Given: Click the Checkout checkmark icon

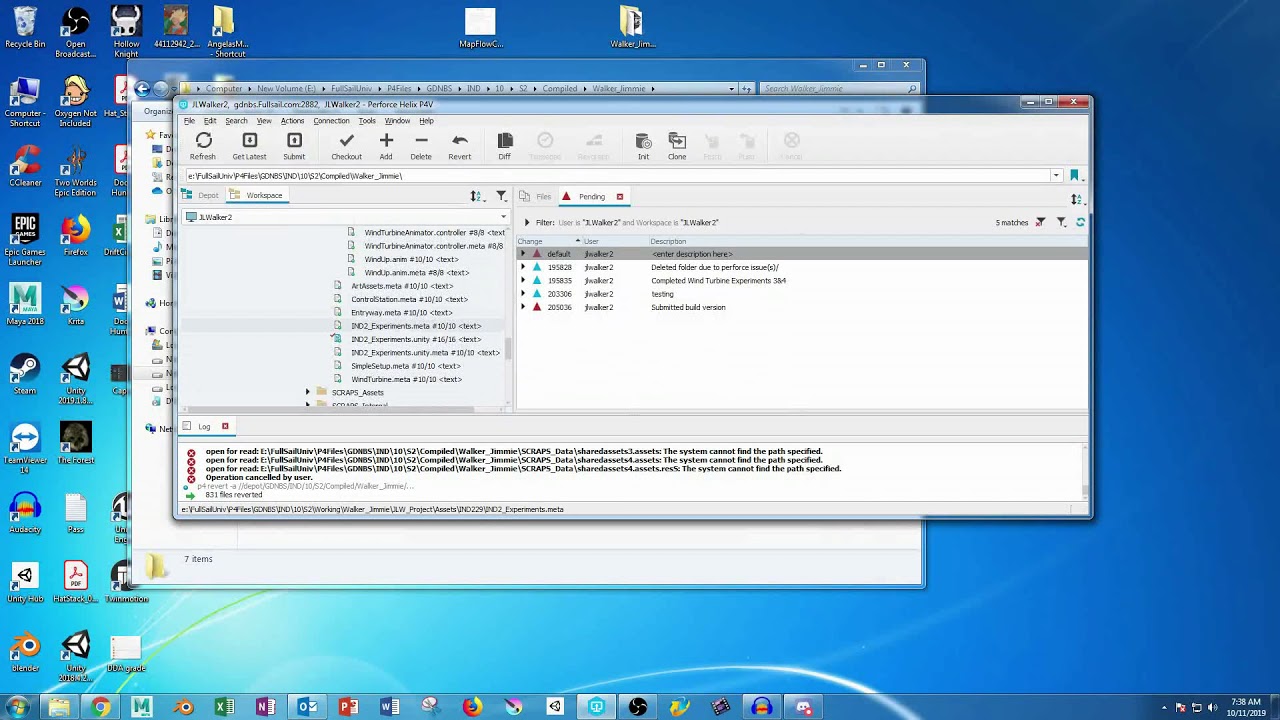Looking at the screenshot, I should click(x=346, y=141).
